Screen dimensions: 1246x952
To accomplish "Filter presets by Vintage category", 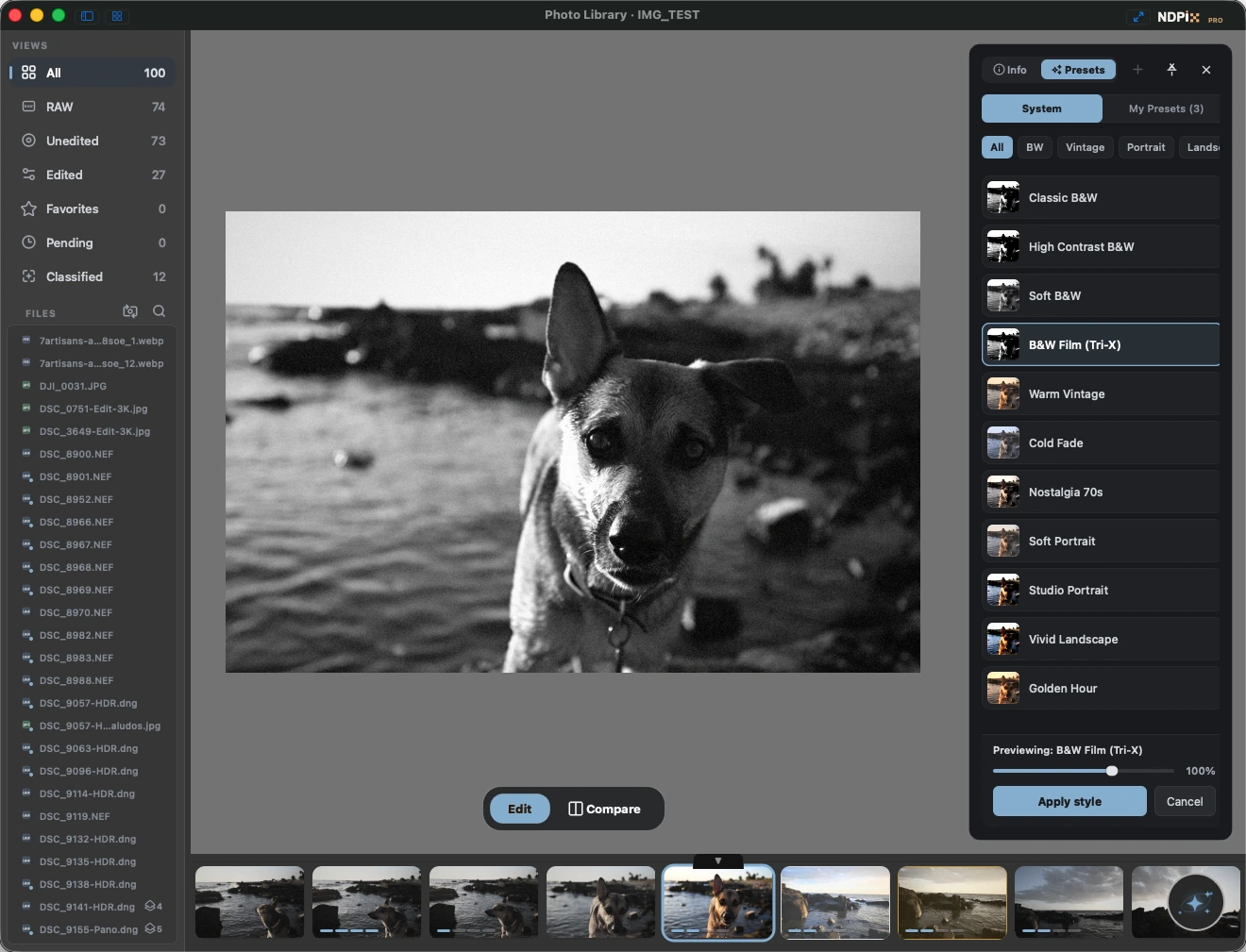I will (1085, 147).
